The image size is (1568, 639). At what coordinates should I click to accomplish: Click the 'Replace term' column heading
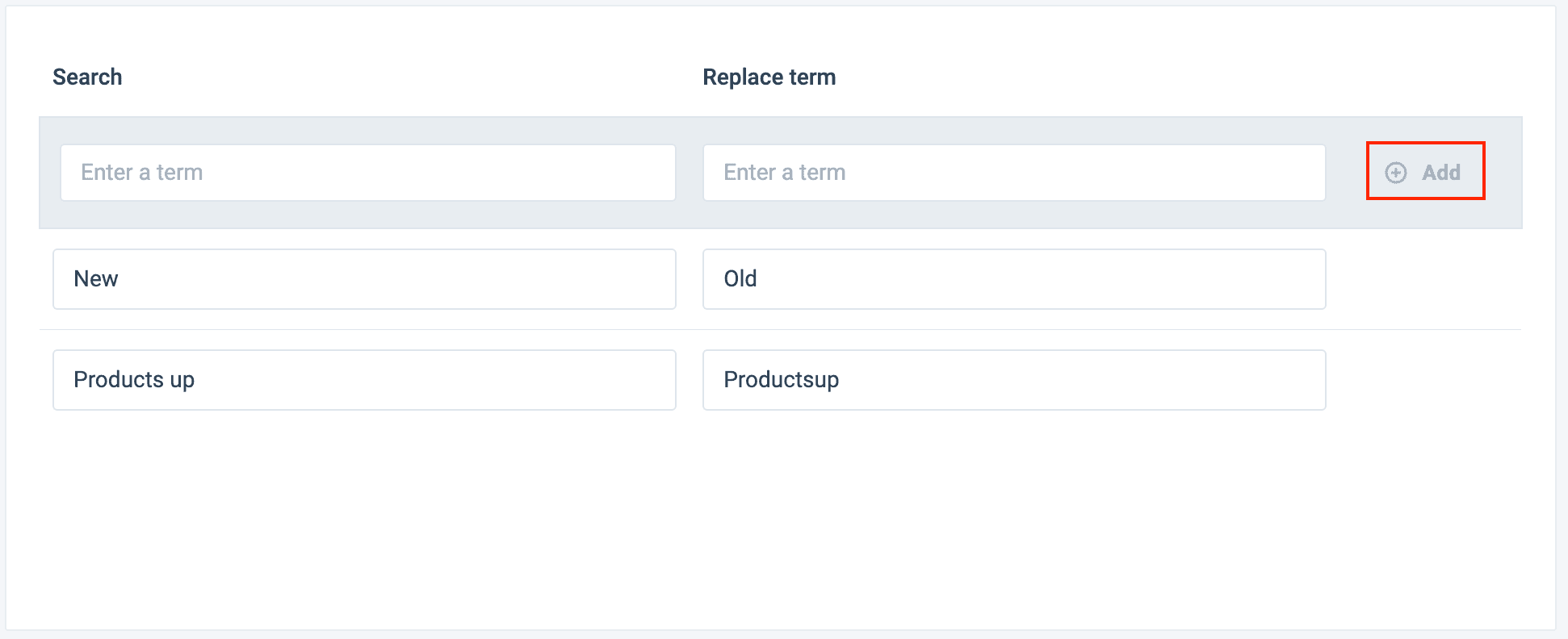(x=769, y=77)
